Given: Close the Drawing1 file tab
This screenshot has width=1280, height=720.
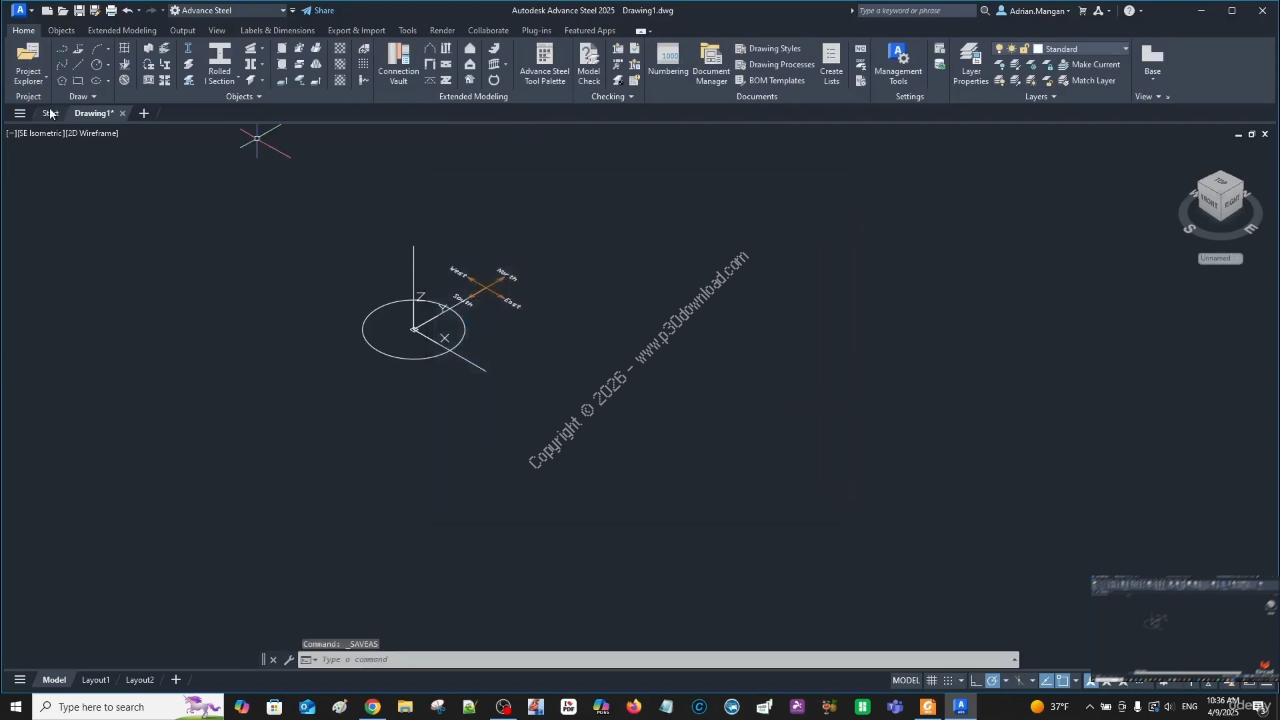Looking at the screenshot, I should click(122, 113).
